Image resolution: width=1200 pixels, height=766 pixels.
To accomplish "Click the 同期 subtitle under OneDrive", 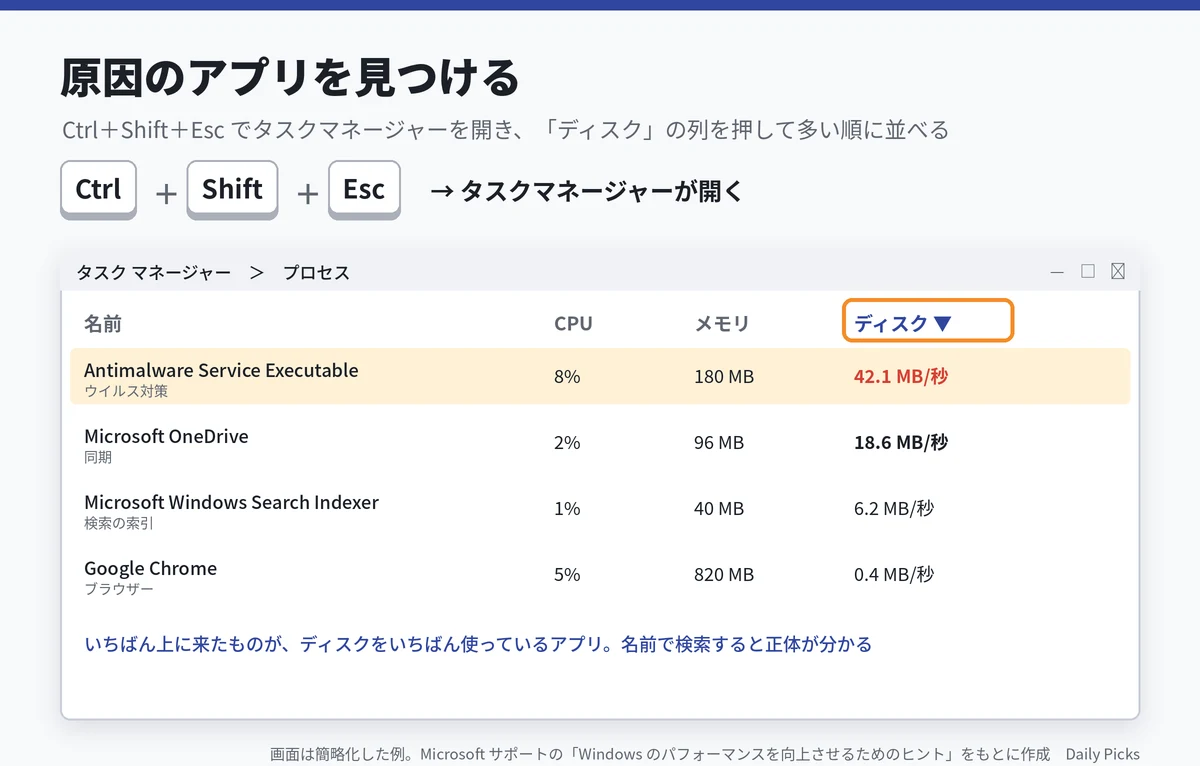I will click(98, 458).
